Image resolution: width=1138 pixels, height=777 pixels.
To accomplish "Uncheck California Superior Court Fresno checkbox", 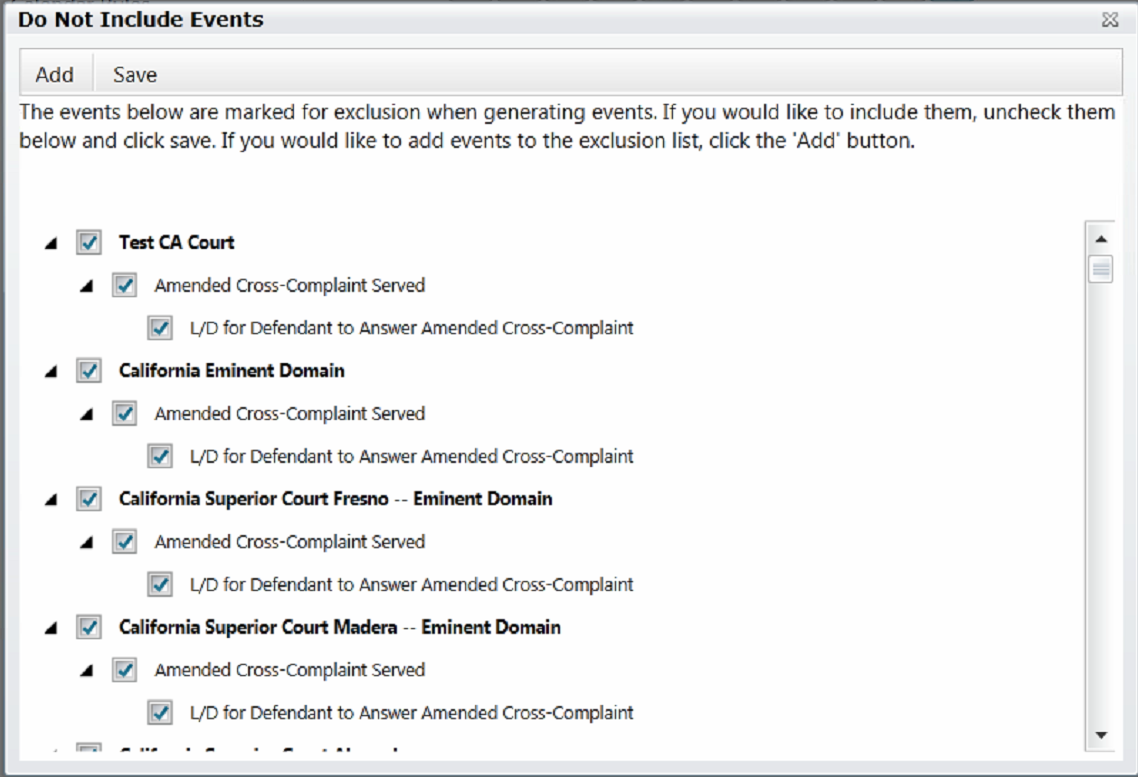I will 89,499.
